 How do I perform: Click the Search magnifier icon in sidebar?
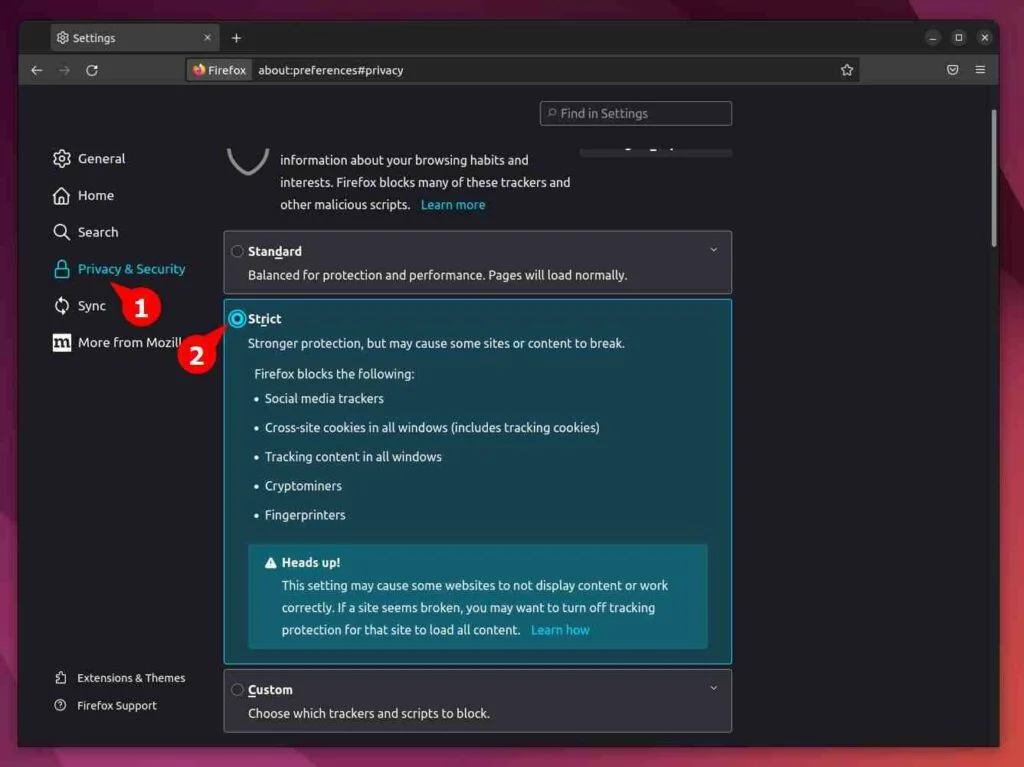pyautogui.click(x=61, y=232)
